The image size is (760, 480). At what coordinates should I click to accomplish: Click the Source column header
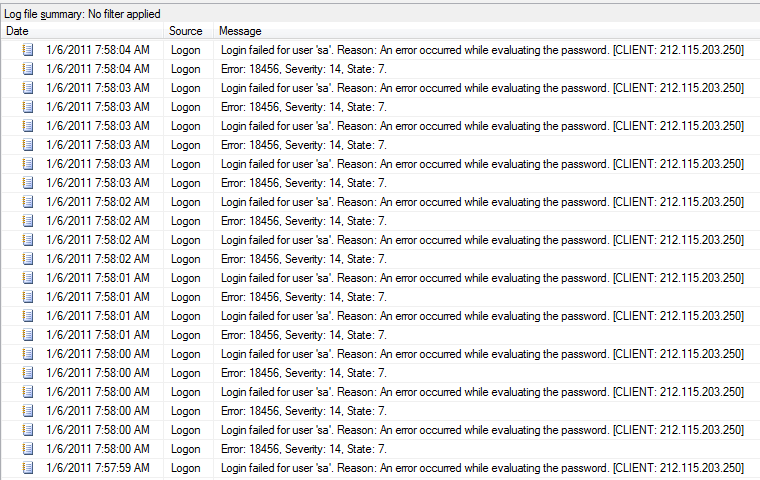pyautogui.click(x=186, y=32)
